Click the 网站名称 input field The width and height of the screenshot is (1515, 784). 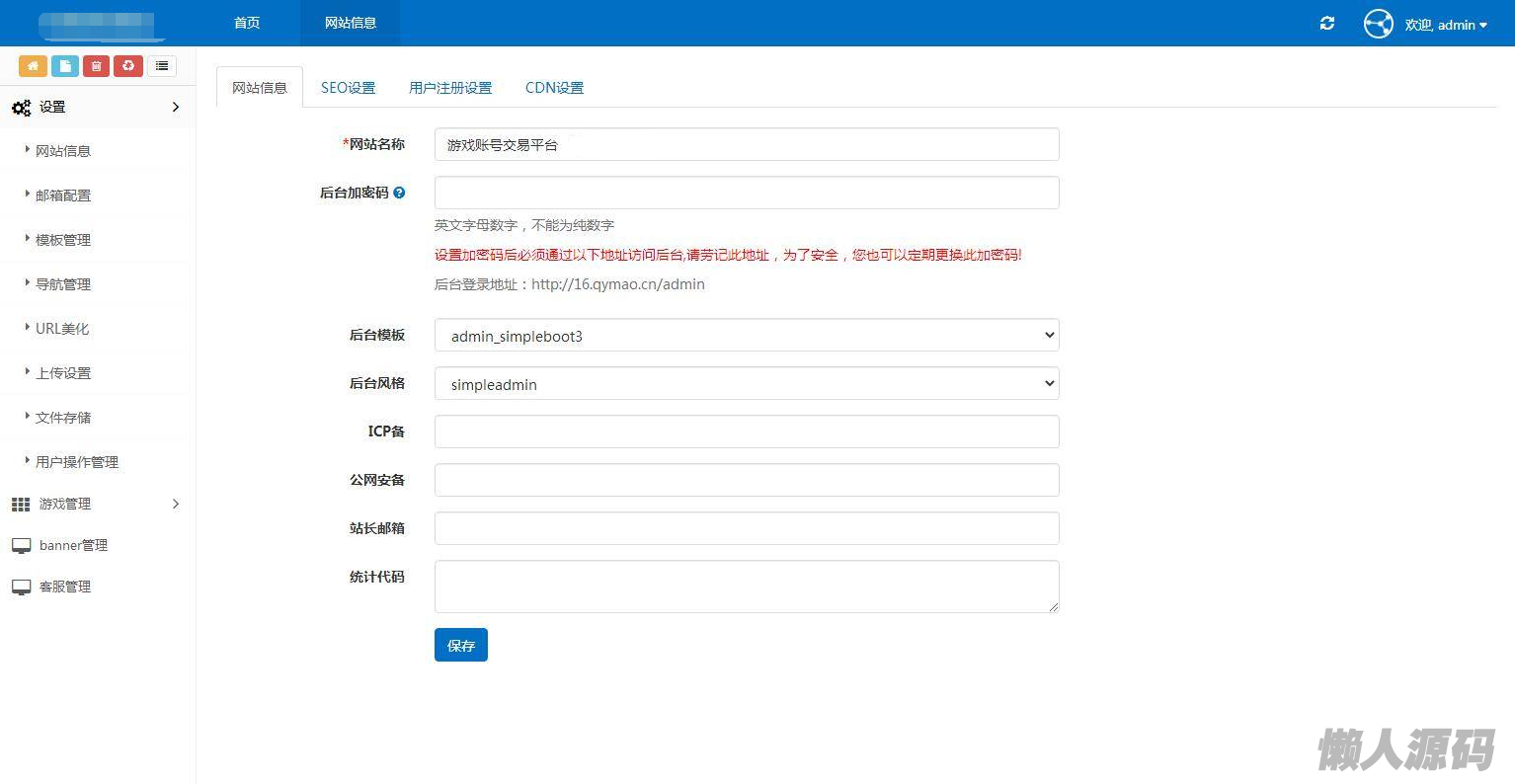point(746,145)
